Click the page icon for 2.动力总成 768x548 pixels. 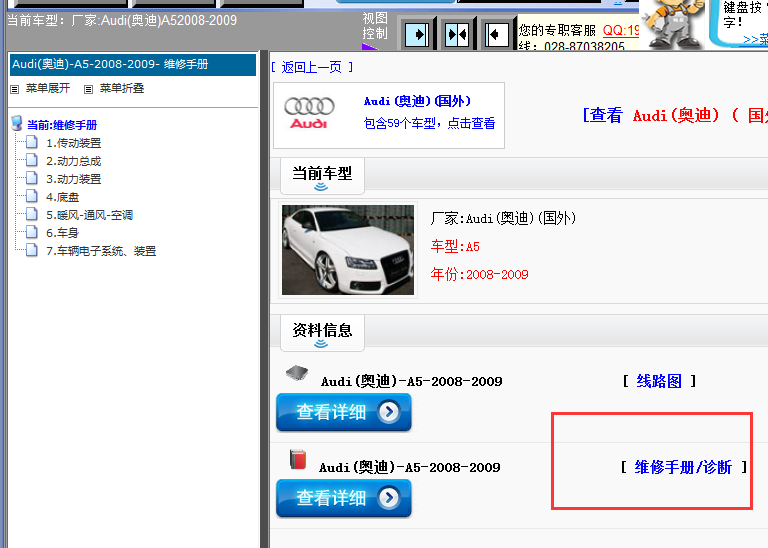(x=32, y=160)
